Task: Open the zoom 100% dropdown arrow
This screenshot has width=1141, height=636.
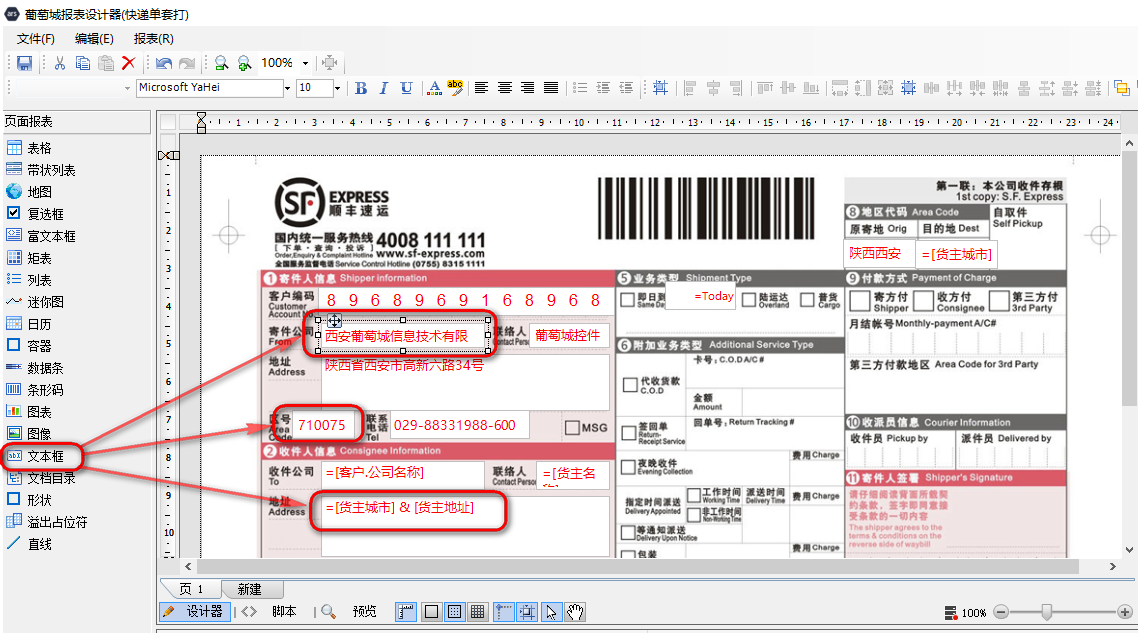Action: [306, 63]
